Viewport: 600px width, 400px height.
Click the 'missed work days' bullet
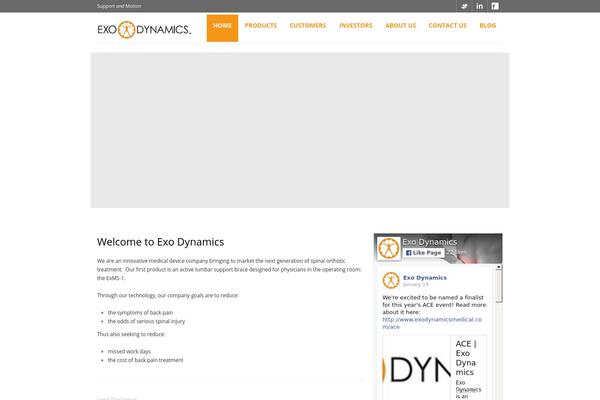(x=129, y=351)
